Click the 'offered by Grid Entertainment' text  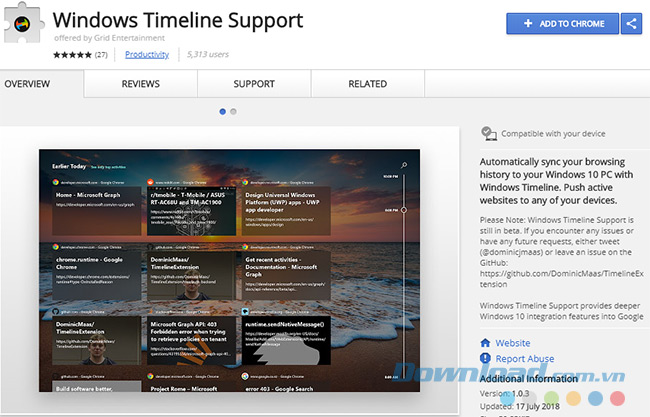pos(109,38)
